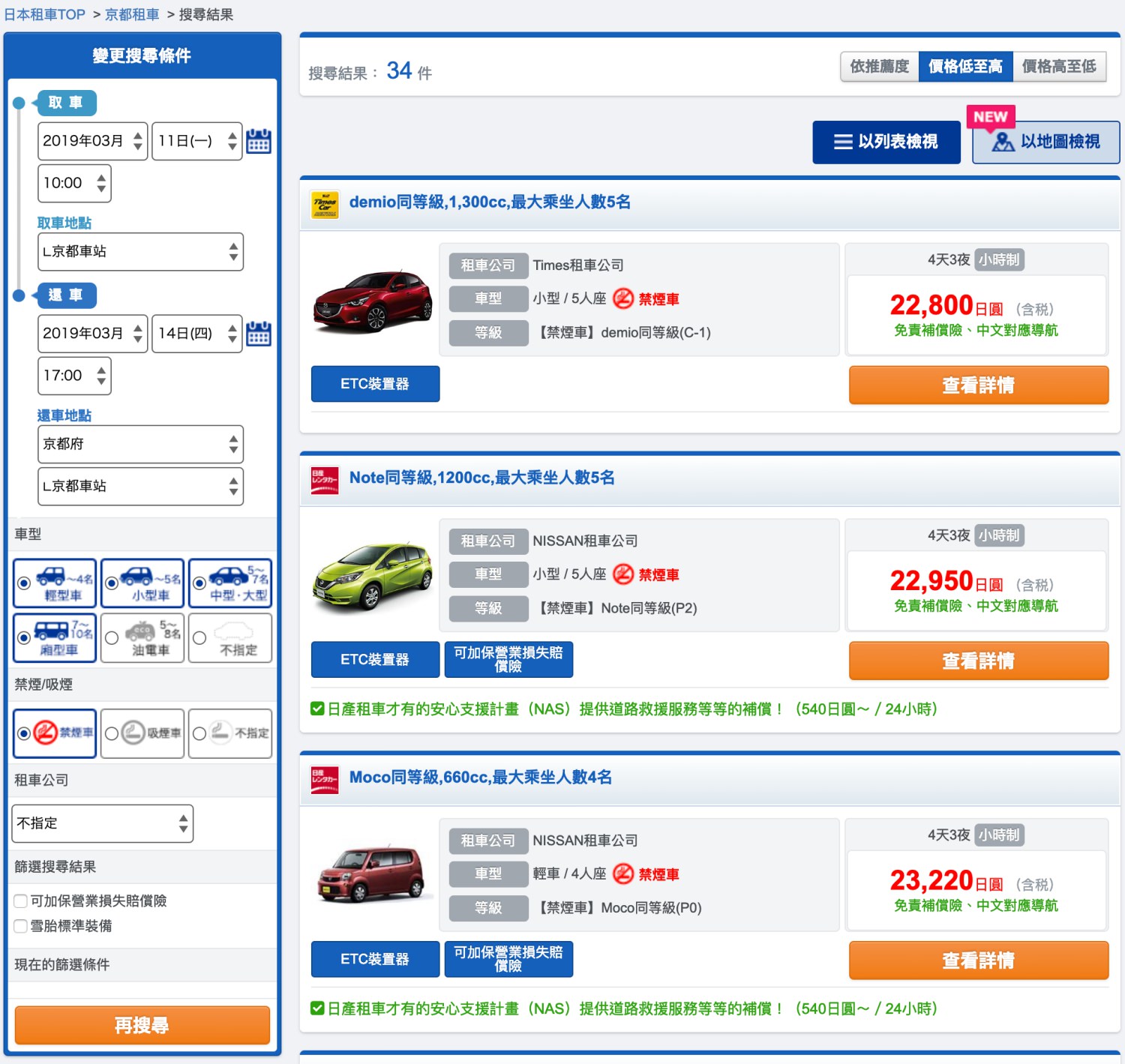
Task: Click green check icon under Note listing
Action: [318, 709]
